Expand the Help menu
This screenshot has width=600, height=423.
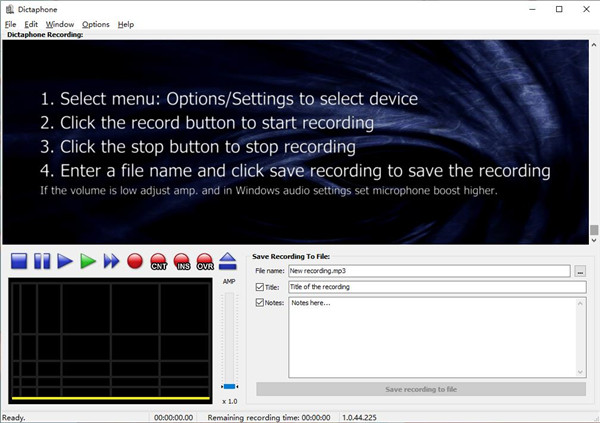point(125,24)
